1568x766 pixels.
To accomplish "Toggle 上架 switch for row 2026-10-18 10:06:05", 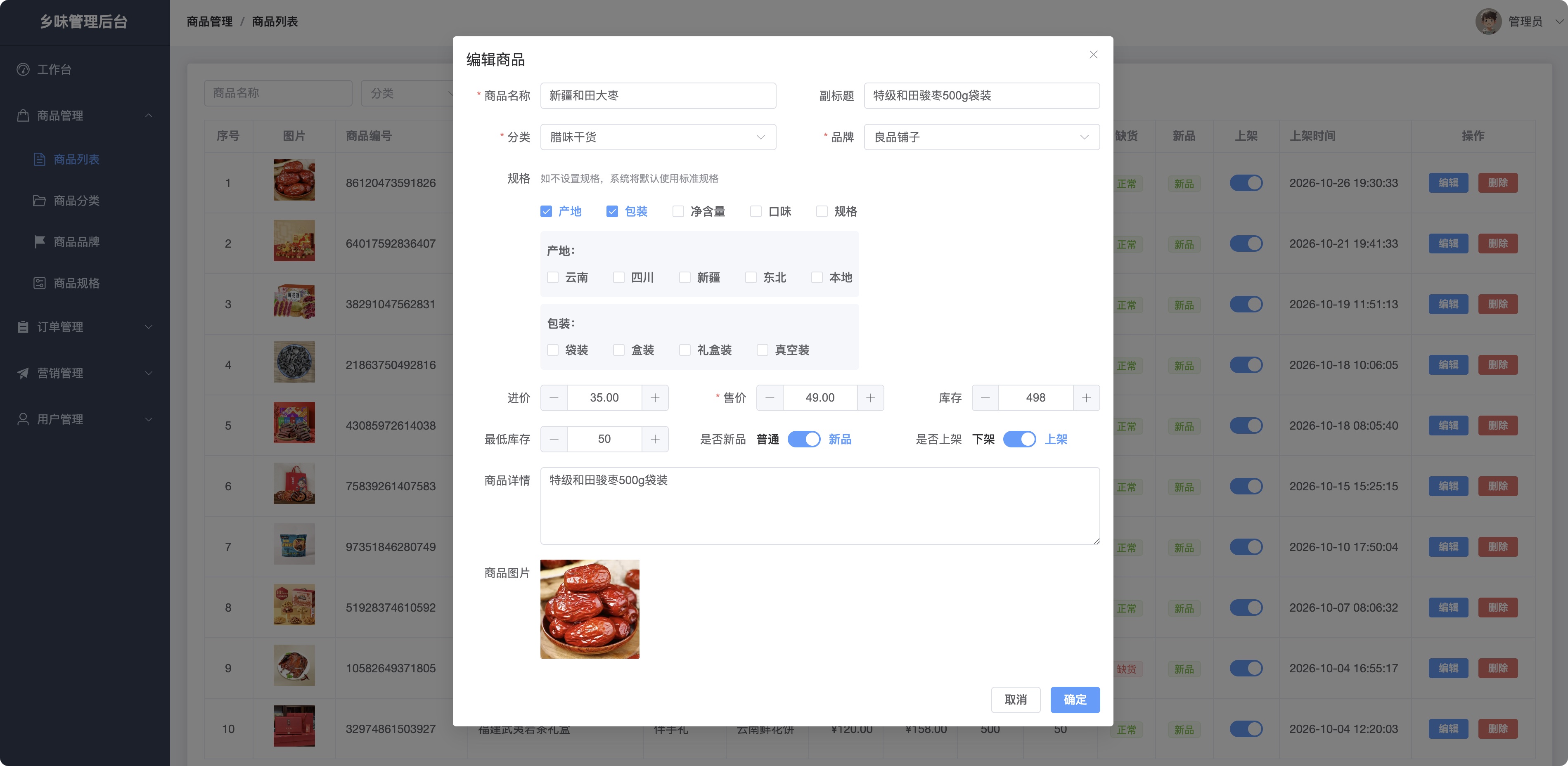I will [x=1246, y=365].
